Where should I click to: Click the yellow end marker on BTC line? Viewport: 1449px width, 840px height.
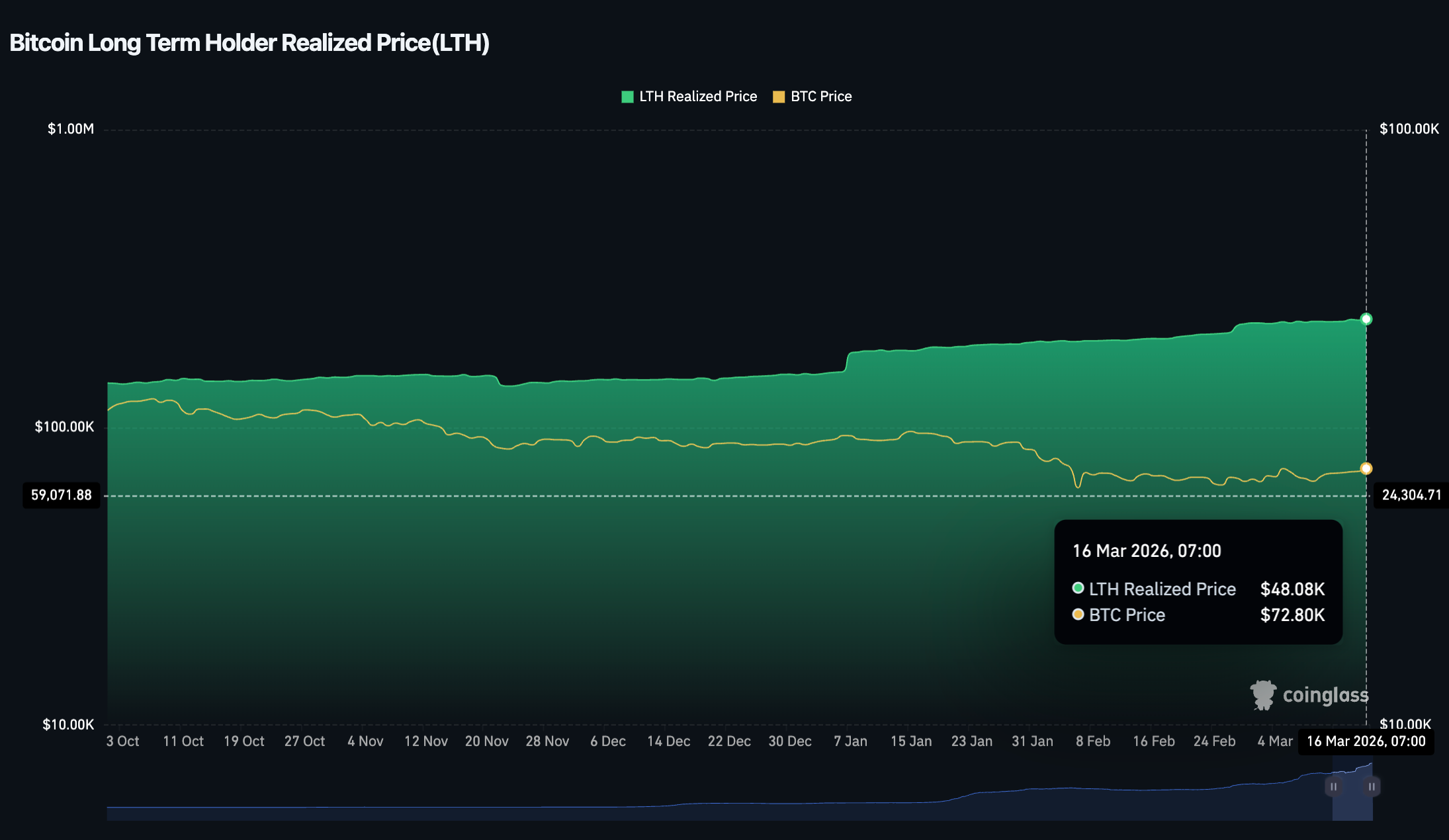(x=1366, y=469)
